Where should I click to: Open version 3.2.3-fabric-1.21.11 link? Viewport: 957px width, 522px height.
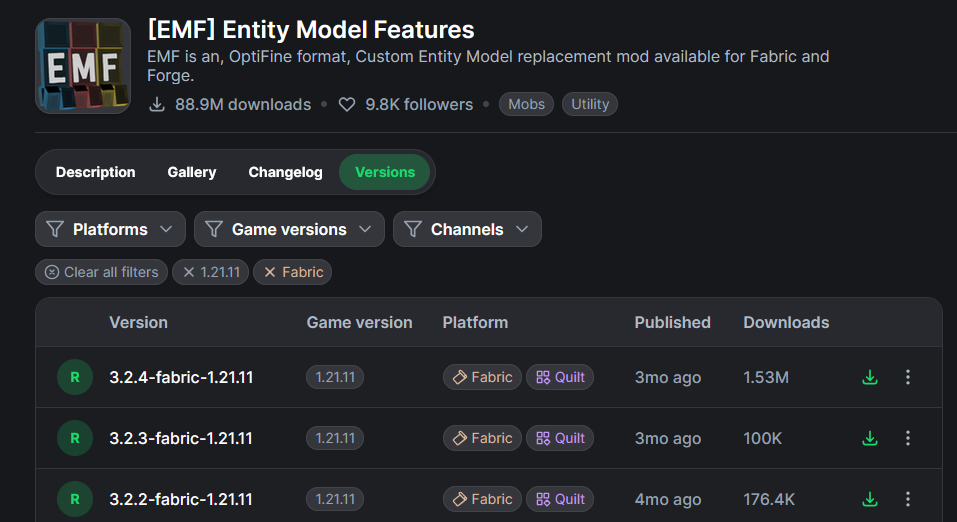click(x=181, y=438)
